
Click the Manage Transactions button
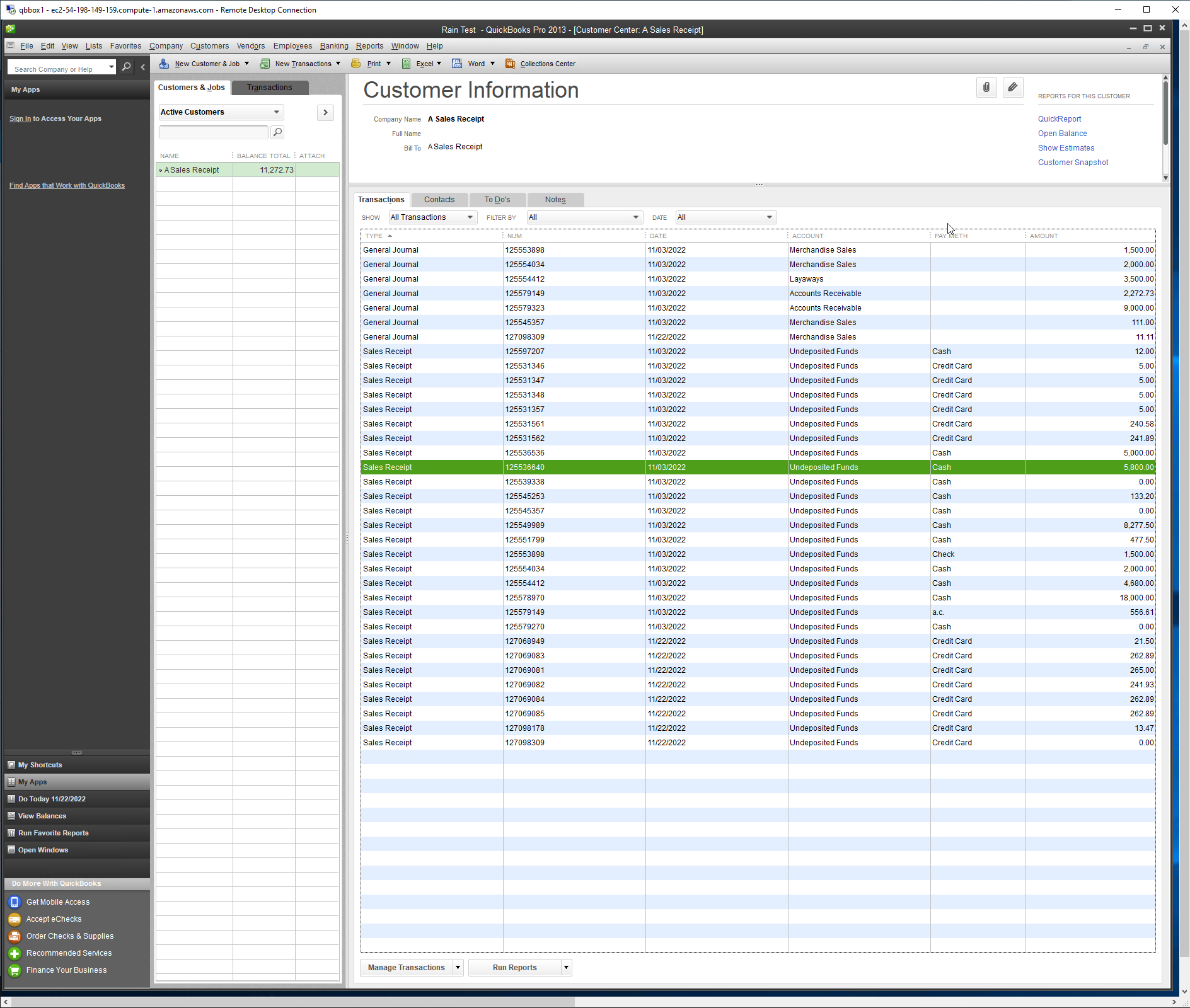(x=407, y=968)
